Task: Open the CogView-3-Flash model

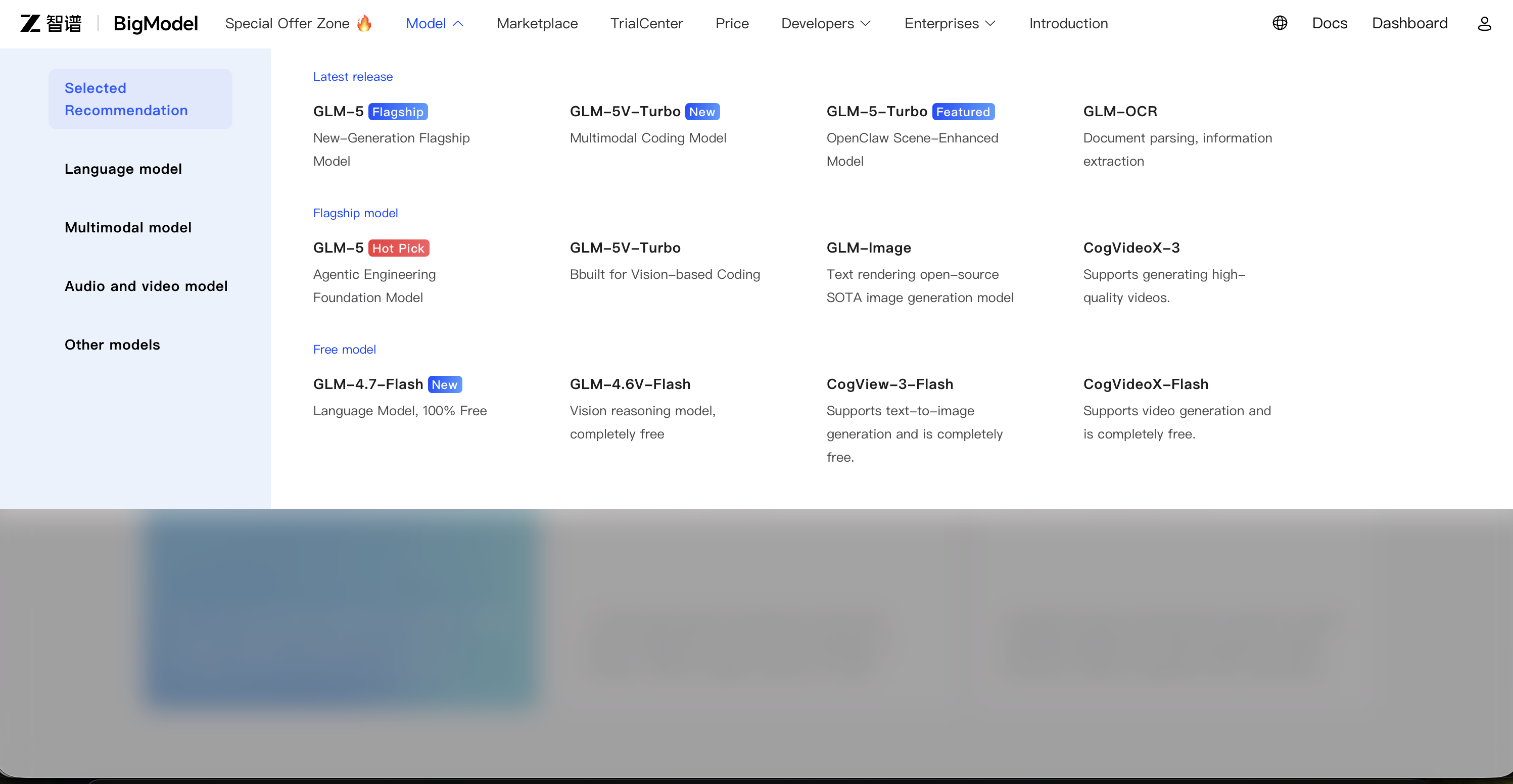Action: coord(890,384)
